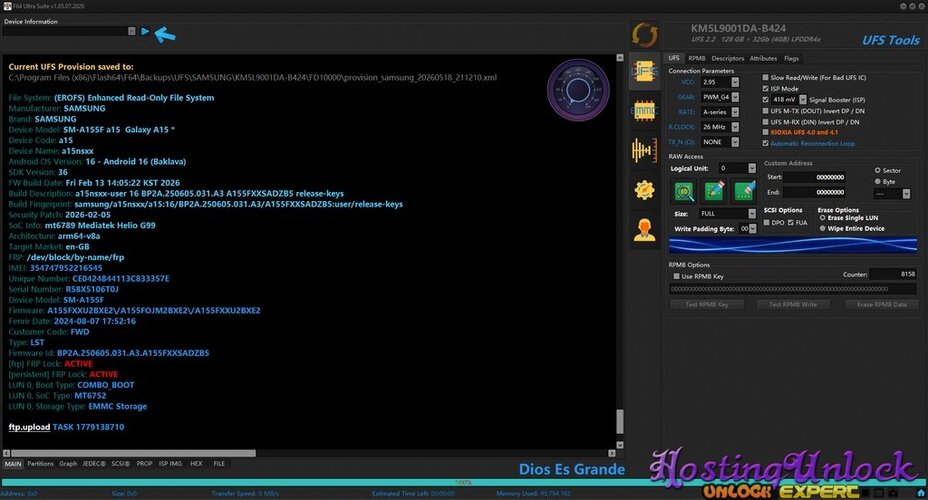Enable the DPO SCSI option
The height and width of the screenshot is (500, 928).
coord(766,222)
